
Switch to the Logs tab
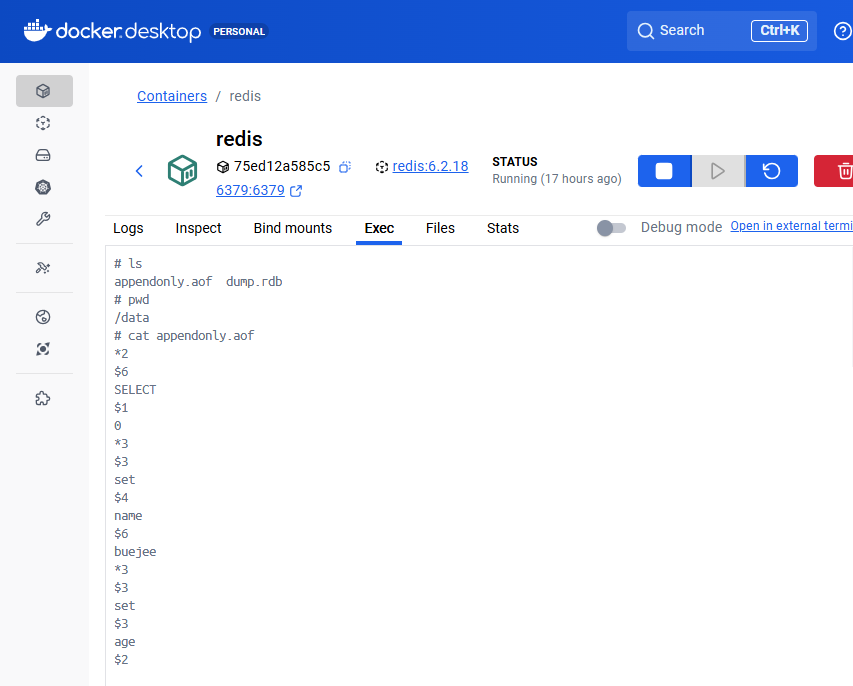[128, 228]
